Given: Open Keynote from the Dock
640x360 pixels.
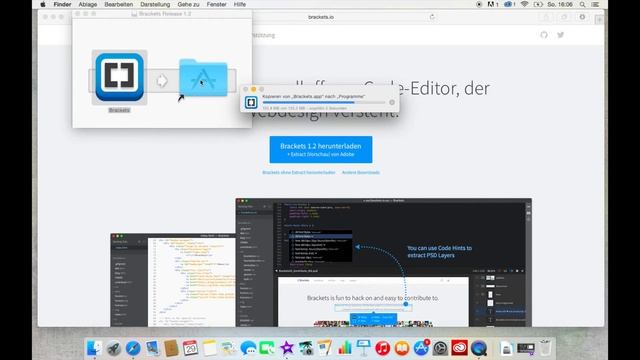Looking at the screenshot, I should (363, 348).
